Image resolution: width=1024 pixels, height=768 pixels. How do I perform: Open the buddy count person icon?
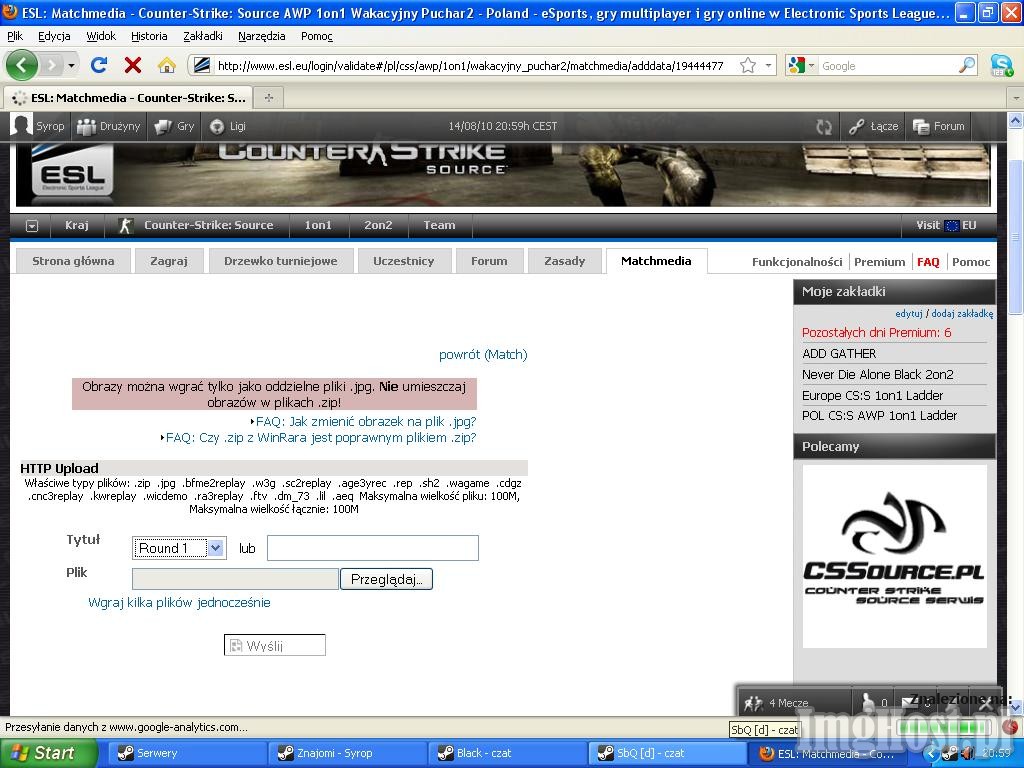[x=868, y=702]
